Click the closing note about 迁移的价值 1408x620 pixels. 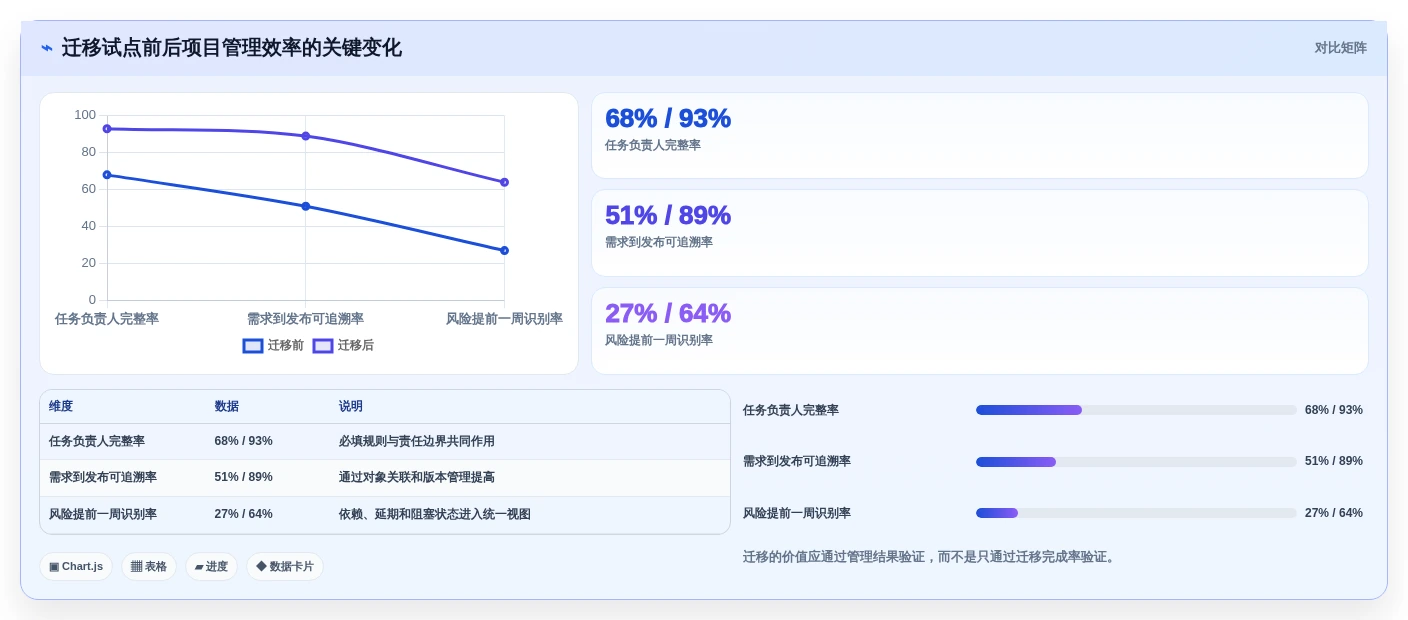click(929, 557)
